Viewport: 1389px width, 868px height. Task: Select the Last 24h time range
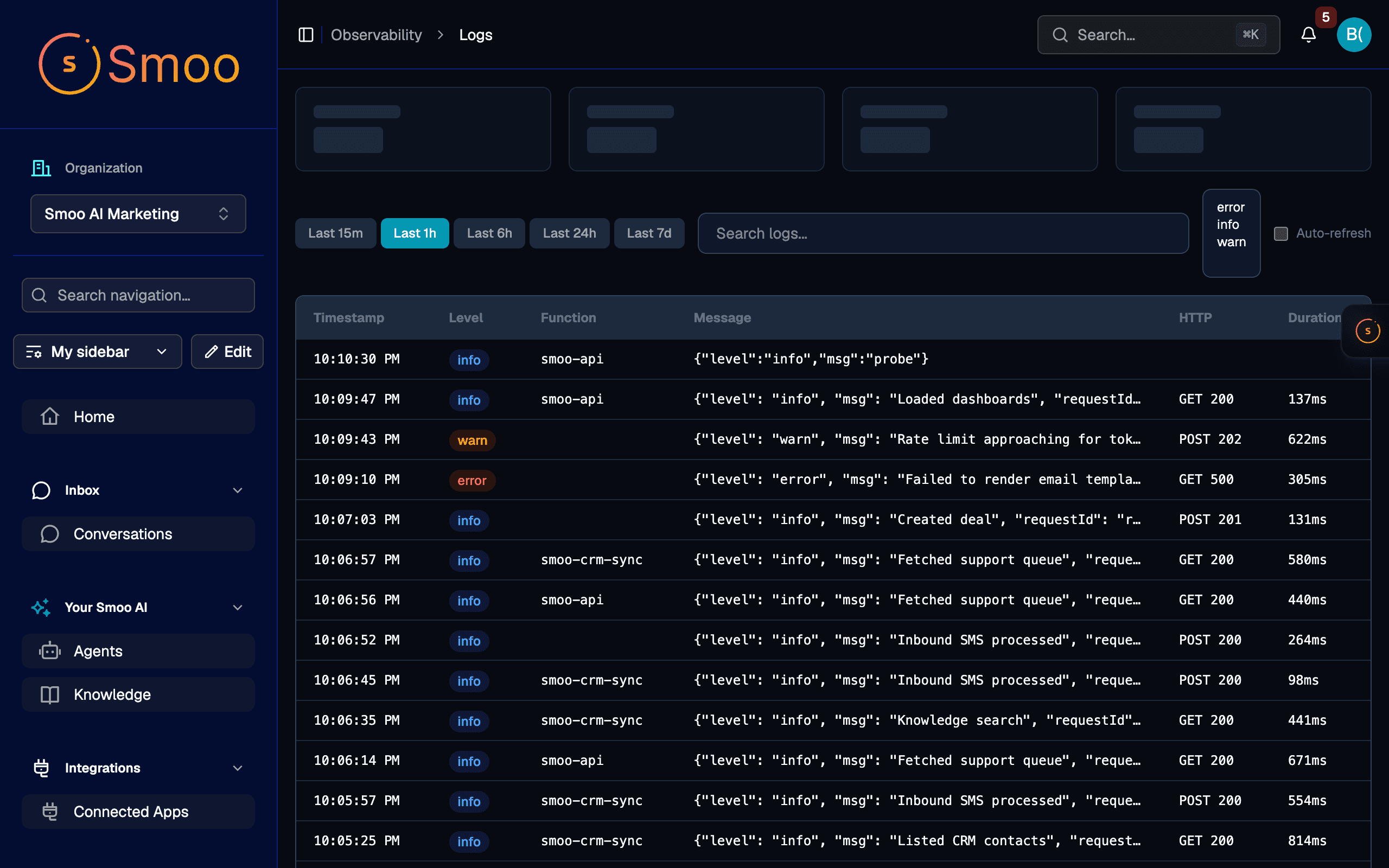click(569, 233)
